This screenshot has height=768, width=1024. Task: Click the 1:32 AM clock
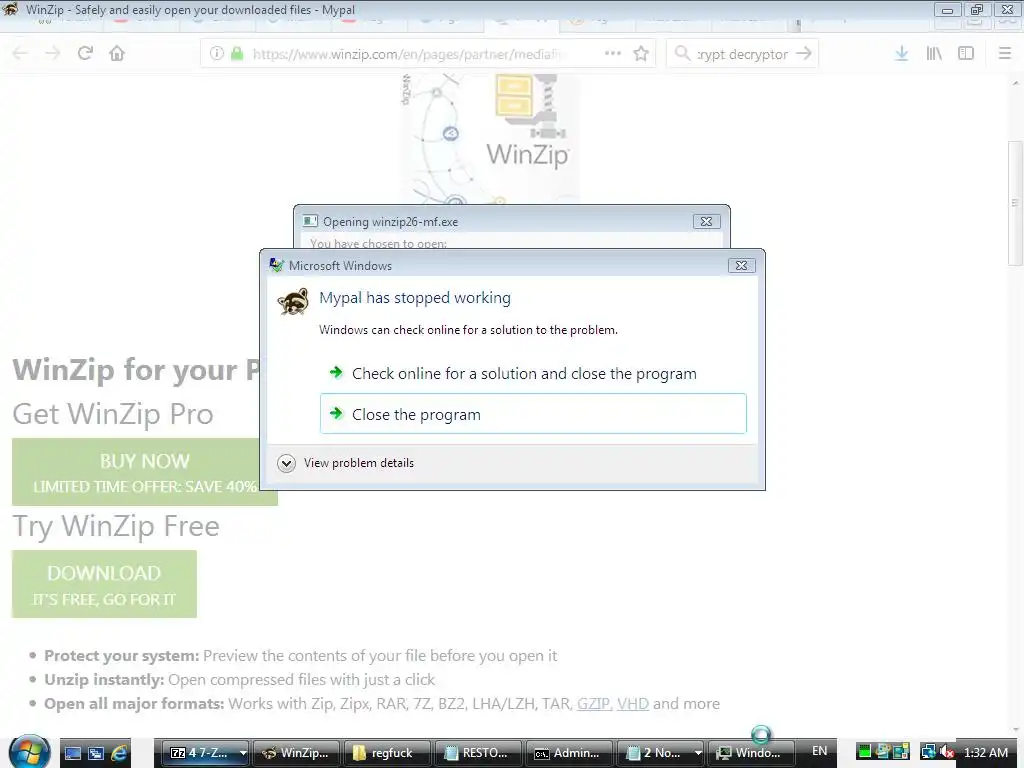point(986,752)
